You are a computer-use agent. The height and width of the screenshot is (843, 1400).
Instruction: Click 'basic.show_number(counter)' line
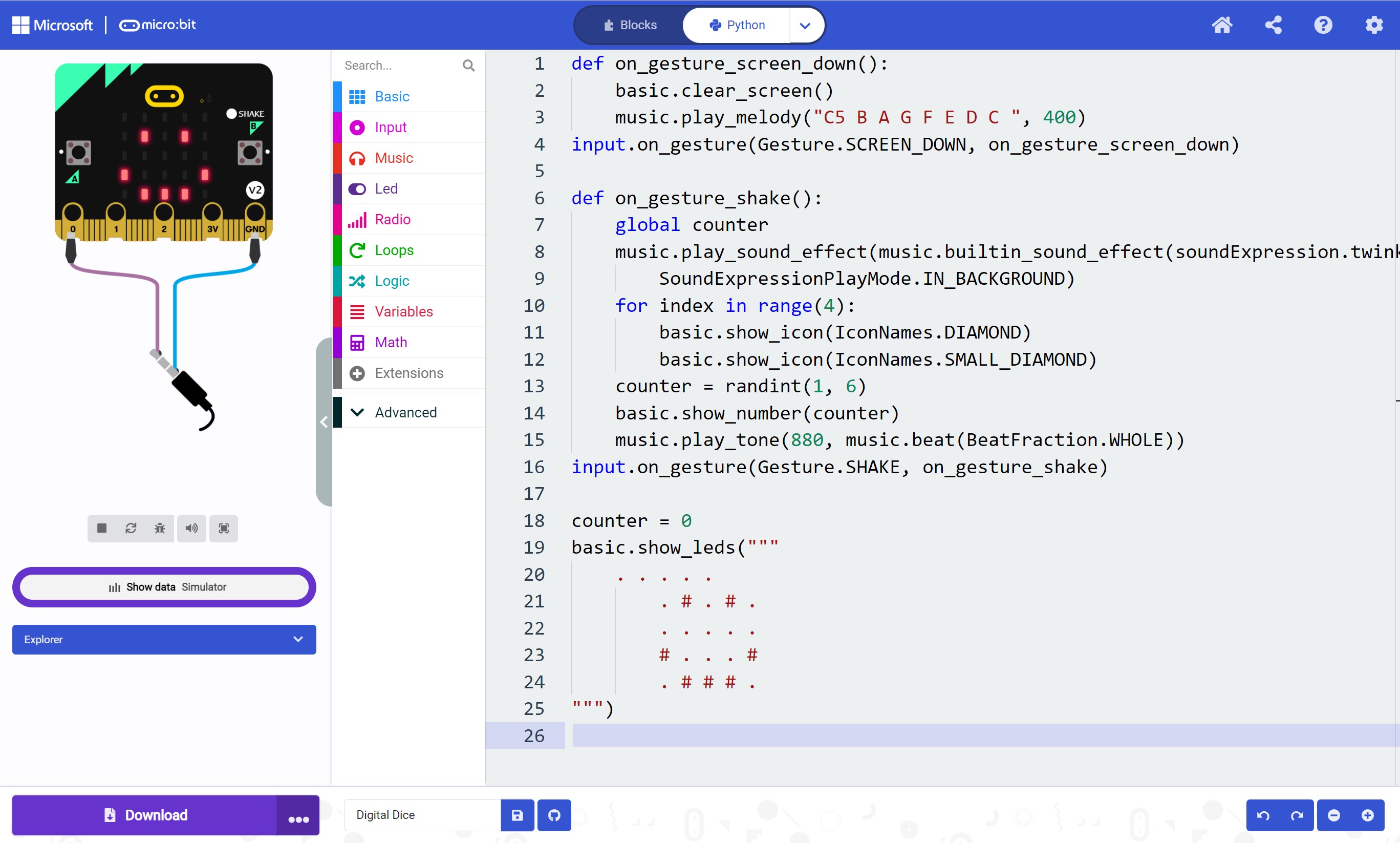758,413
